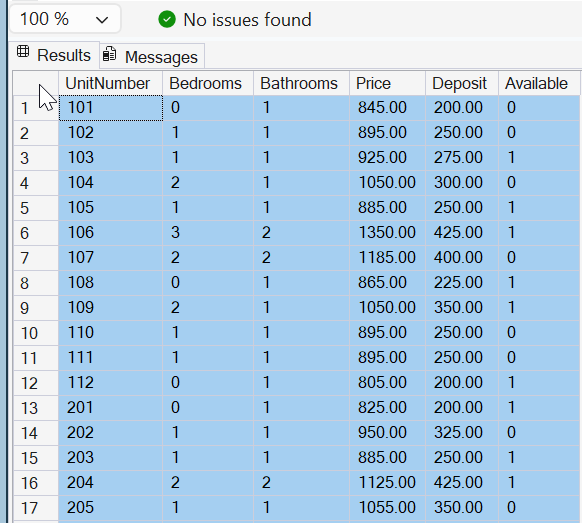The height and width of the screenshot is (523, 582).
Task: Select the Deposit column header
Action: coord(462,83)
